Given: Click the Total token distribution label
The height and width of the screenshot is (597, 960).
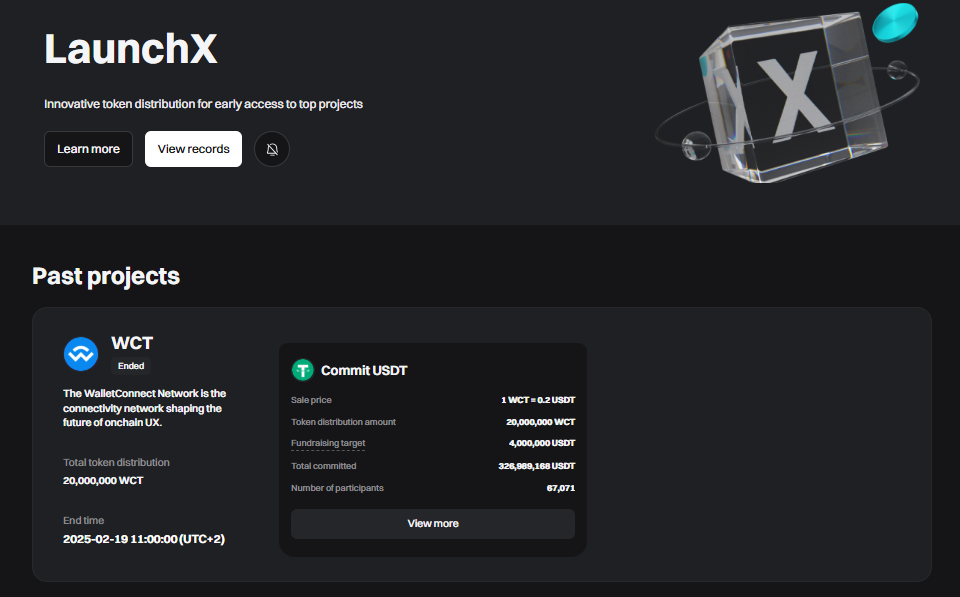Looking at the screenshot, I should (116, 462).
